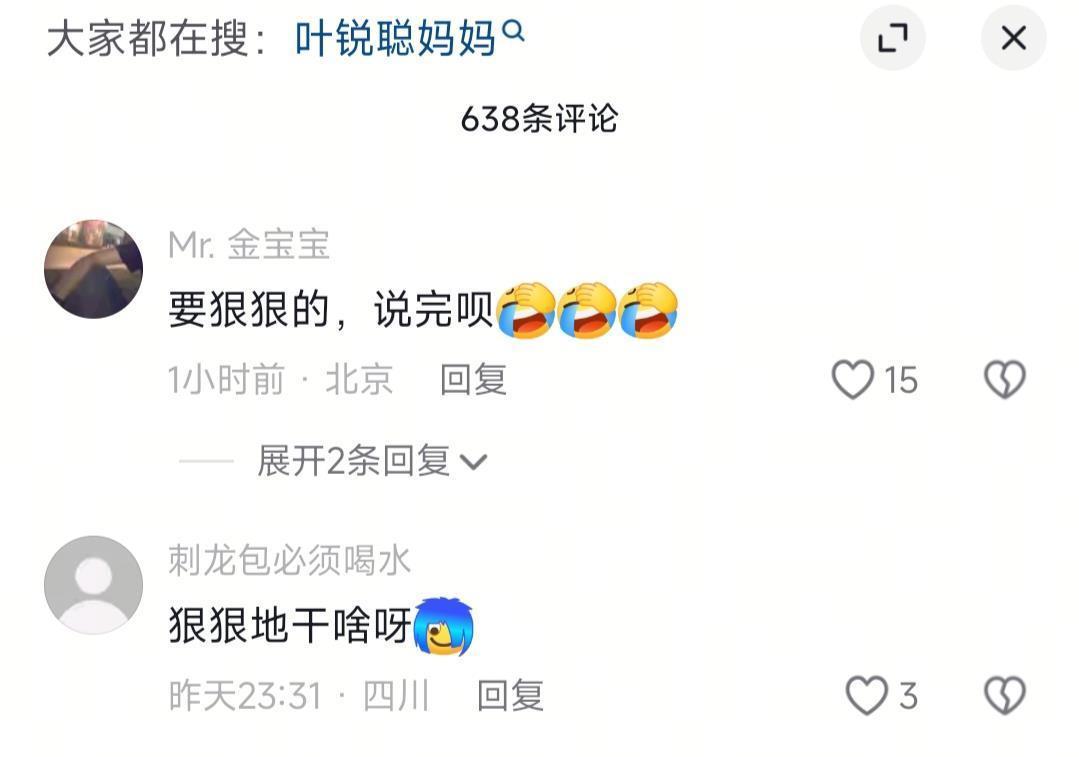Tap the first crying-laughing emoji
The height and width of the screenshot is (757, 1079).
pos(526,310)
